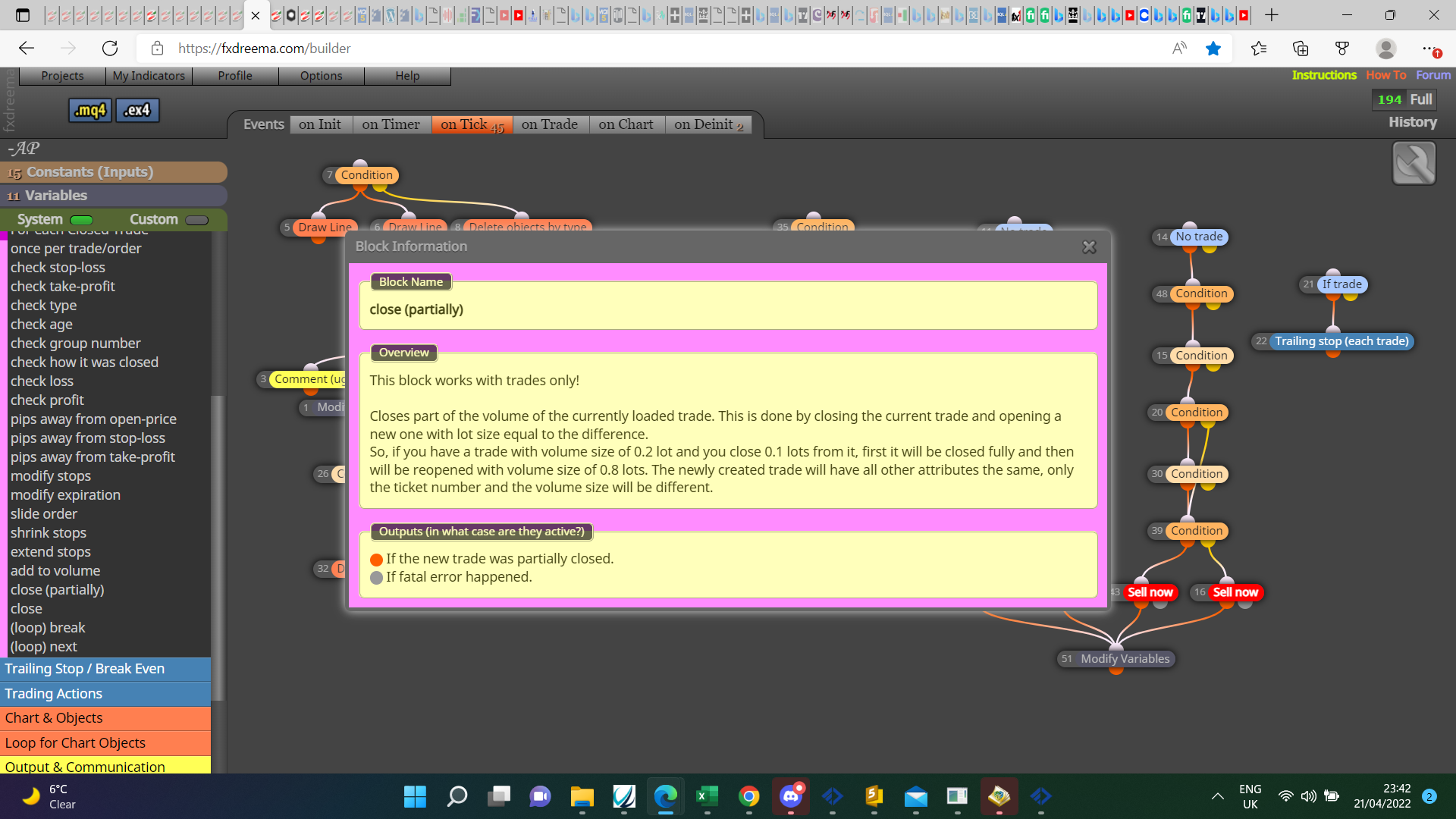Open a new browser tab

click(x=1272, y=15)
